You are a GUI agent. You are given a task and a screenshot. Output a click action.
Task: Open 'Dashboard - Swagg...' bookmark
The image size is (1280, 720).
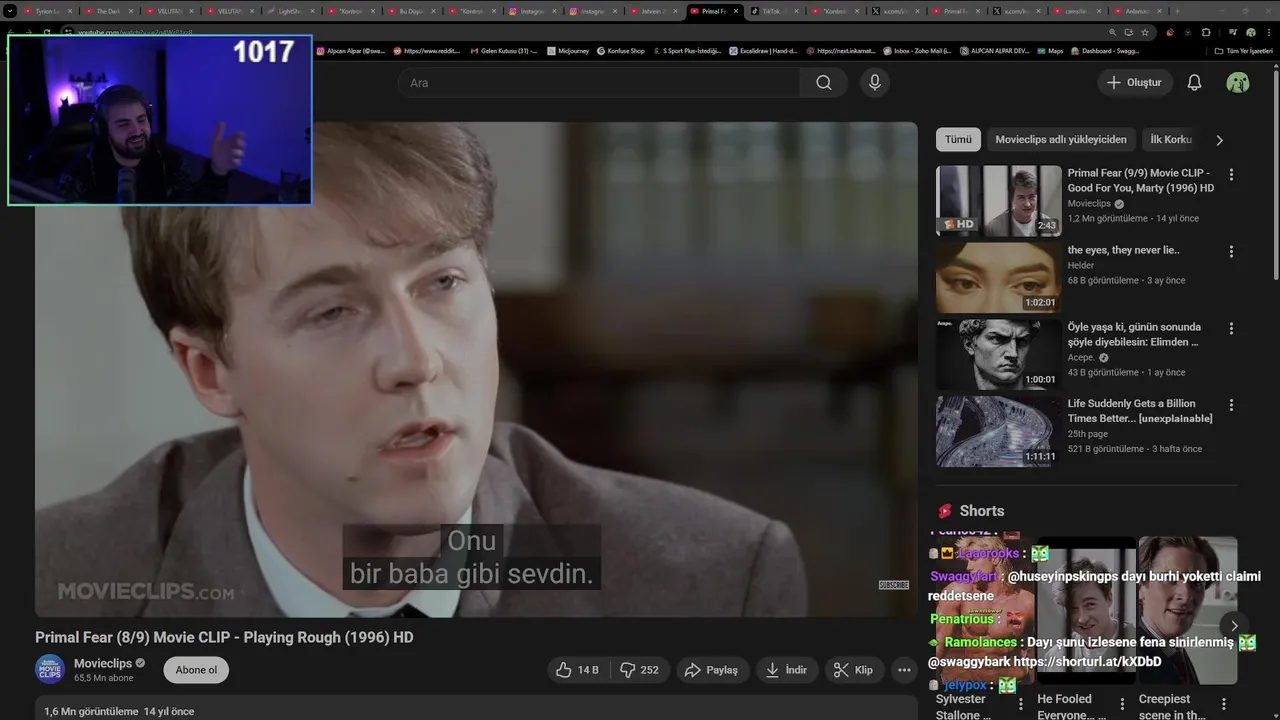point(1105,51)
